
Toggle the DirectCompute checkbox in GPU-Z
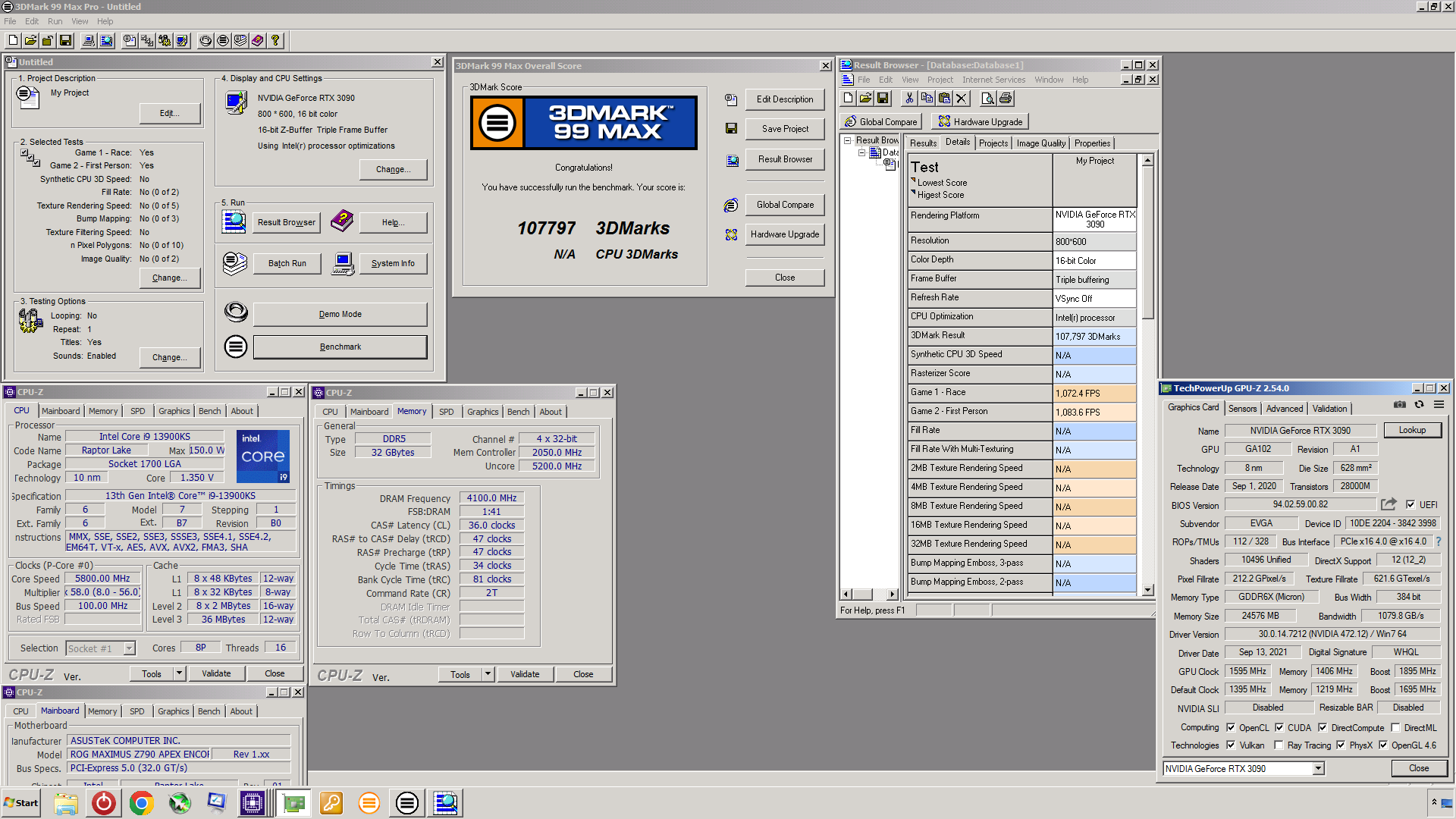click(x=1323, y=727)
